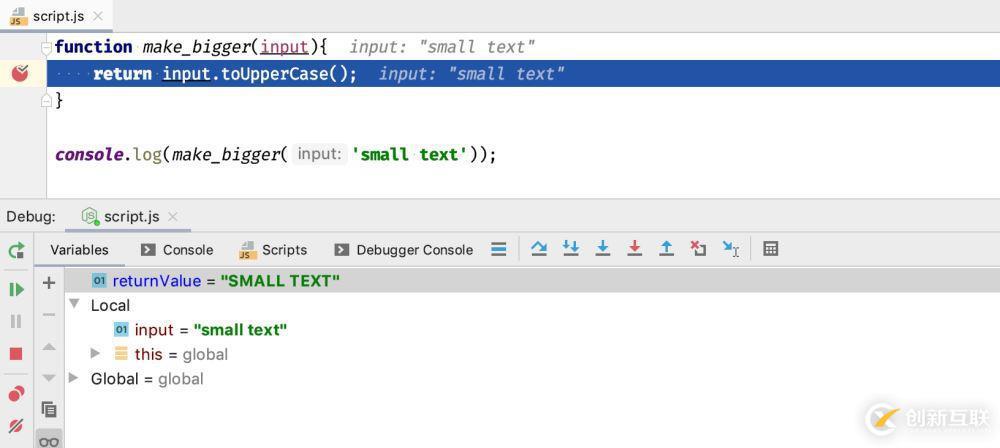Image resolution: width=1000 pixels, height=448 pixels.
Task: Click Show Execution Point three-lines icon
Action: (x=499, y=250)
